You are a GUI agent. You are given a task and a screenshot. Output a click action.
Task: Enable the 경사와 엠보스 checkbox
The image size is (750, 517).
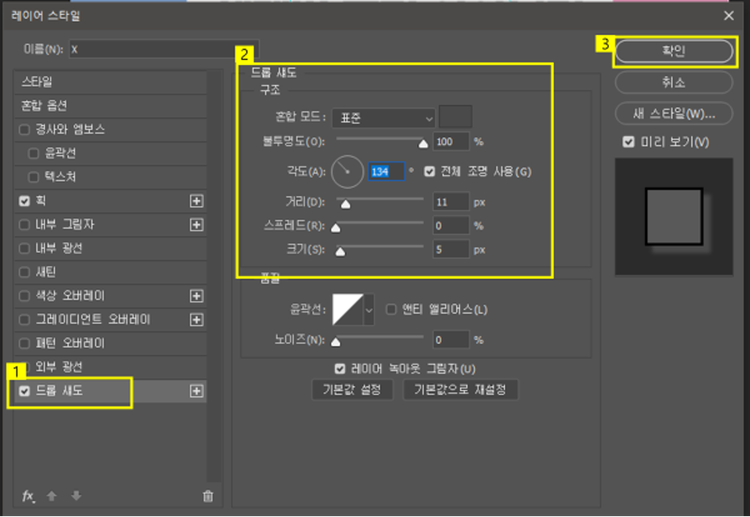(24, 130)
